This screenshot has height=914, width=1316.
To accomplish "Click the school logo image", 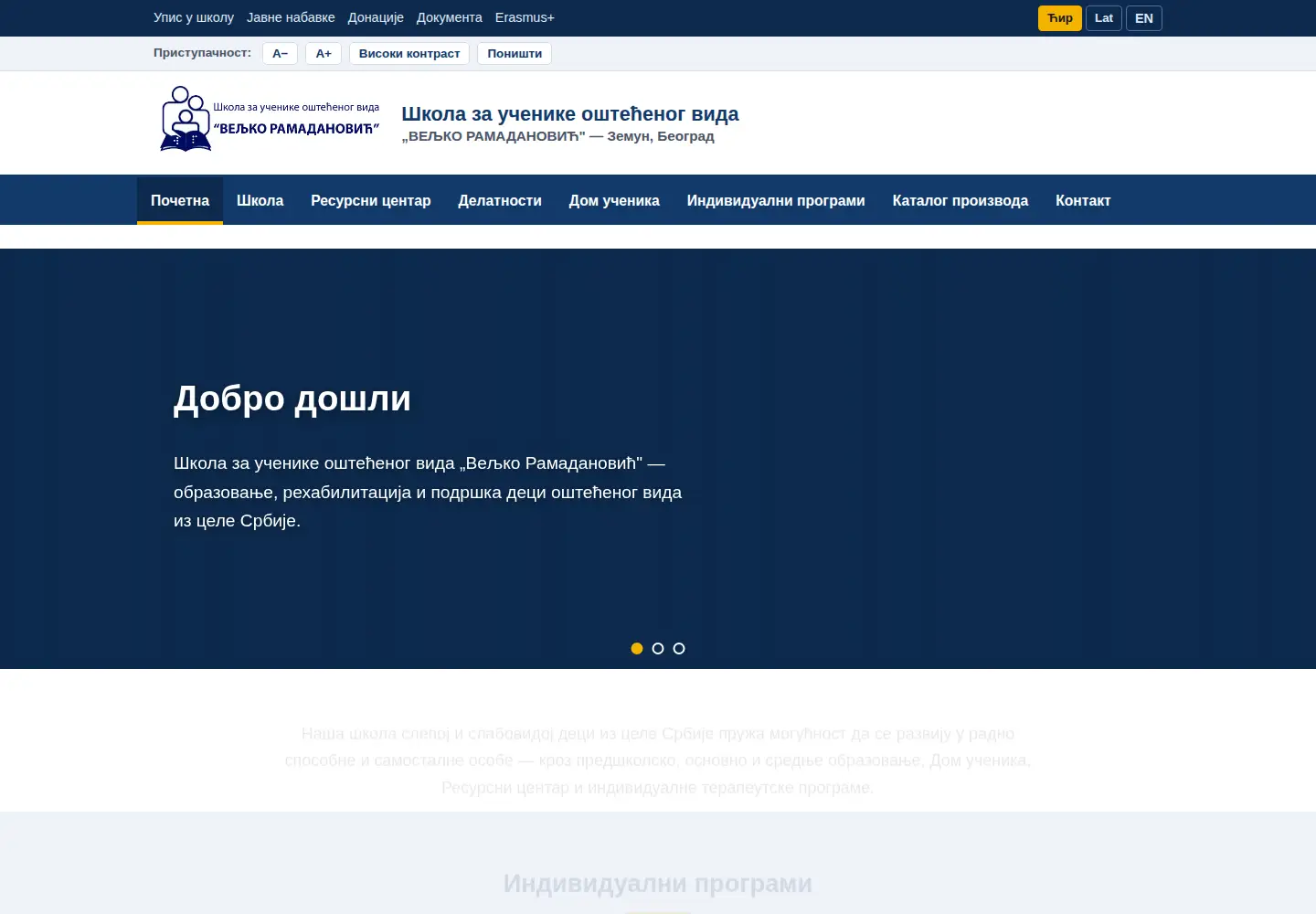I will [x=271, y=120].
